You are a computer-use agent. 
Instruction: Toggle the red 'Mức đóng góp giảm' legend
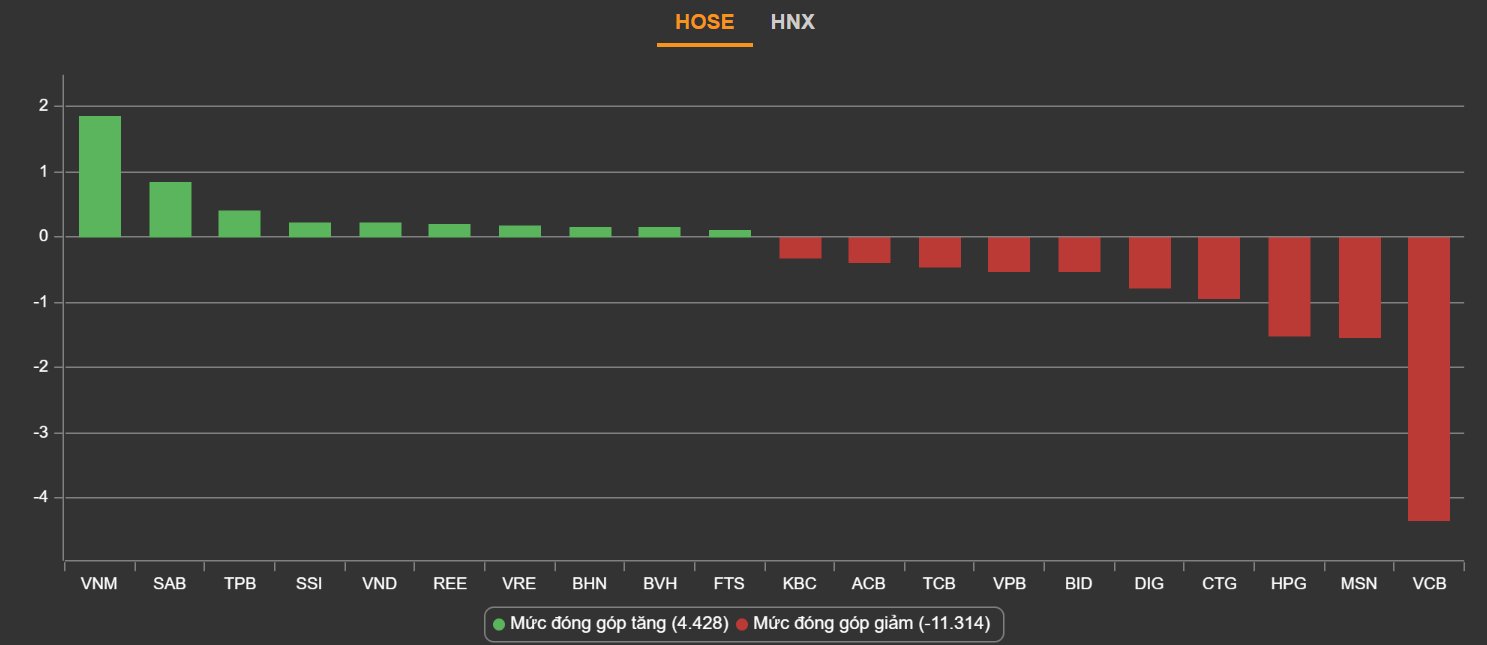tap(871, 625)
